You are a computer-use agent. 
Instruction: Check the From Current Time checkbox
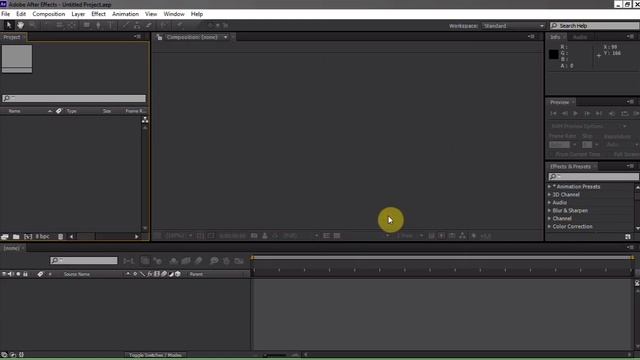point(551,154)
